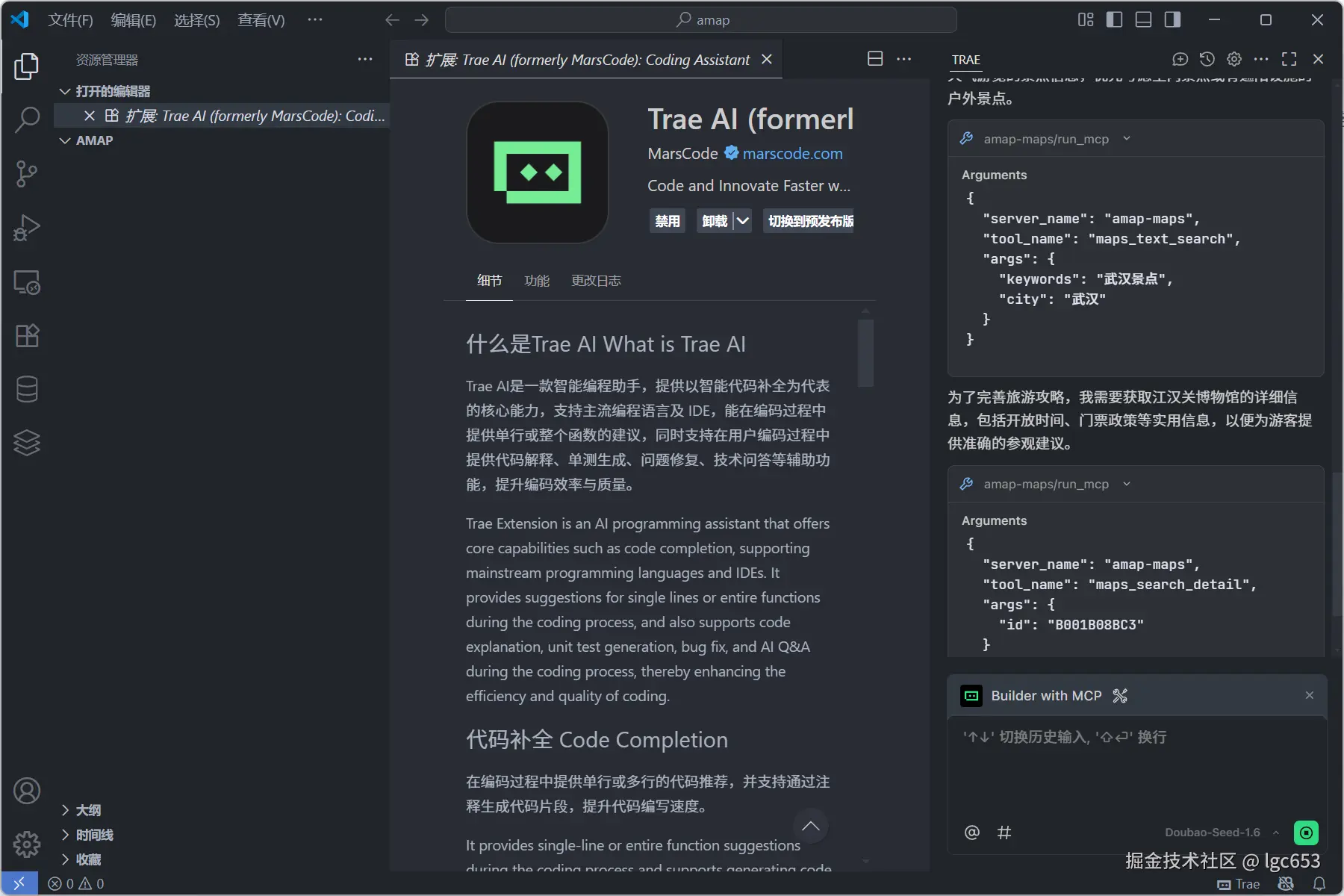1344x896 pixels.
Task: Click the @ mention icon in chat input
Action: tap(972, 833)
